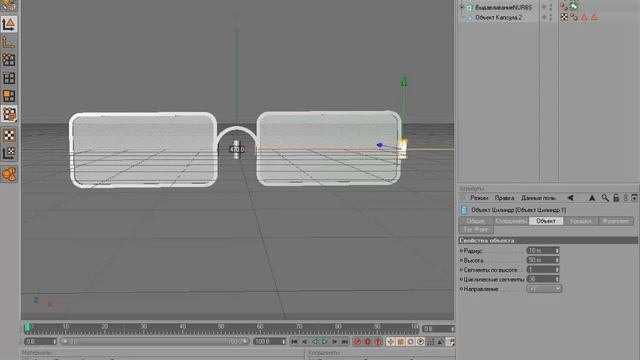Switch to the Координаты tab

(511, 221)
